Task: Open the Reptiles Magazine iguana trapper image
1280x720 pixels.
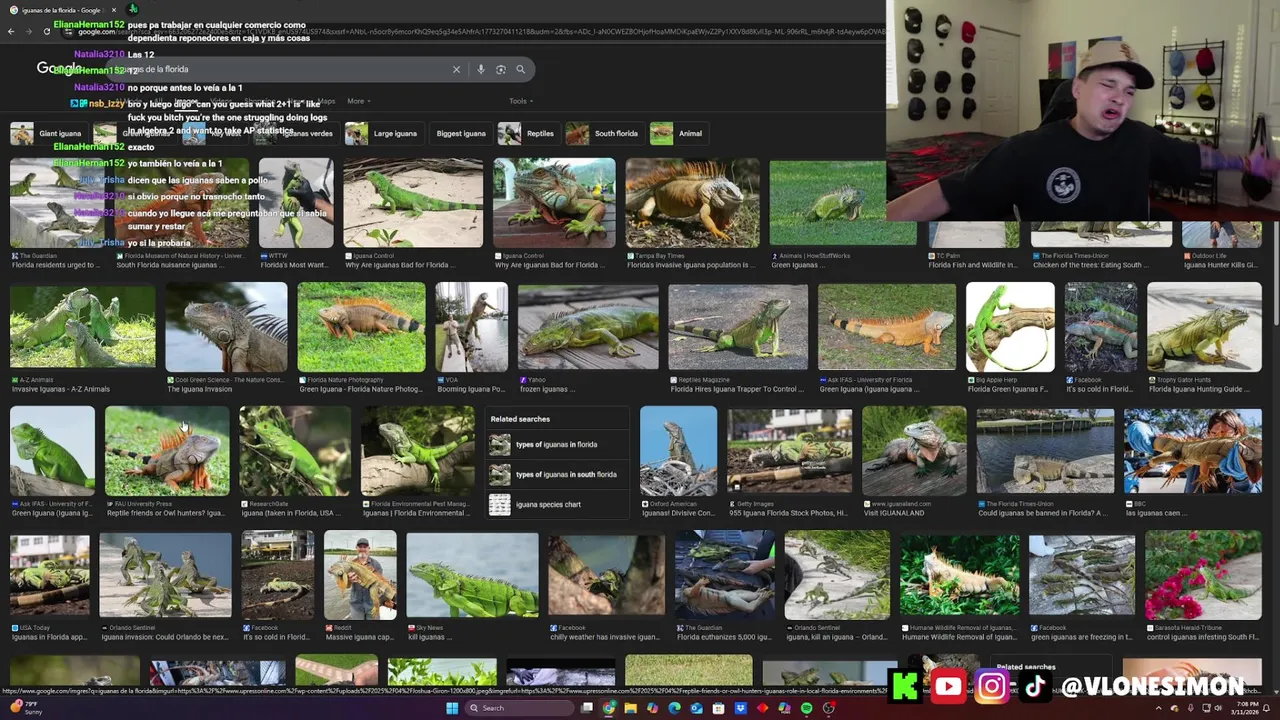Action: pyautogui.click(x=738, y=327)
